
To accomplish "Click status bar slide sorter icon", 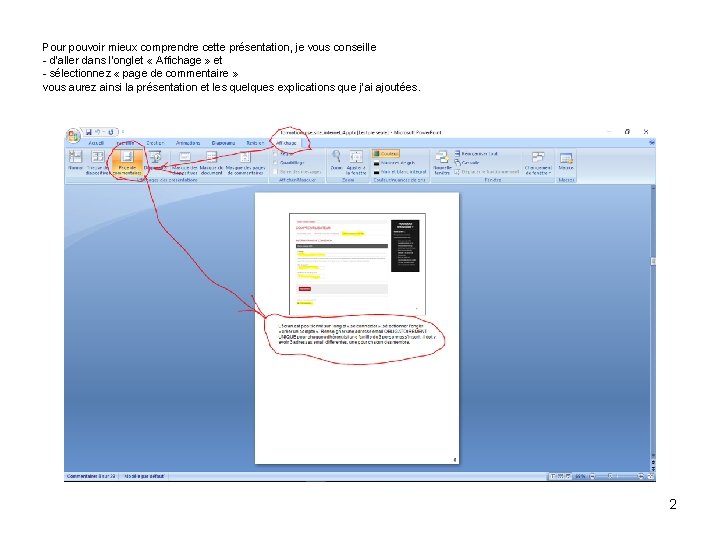I will 561,477.
